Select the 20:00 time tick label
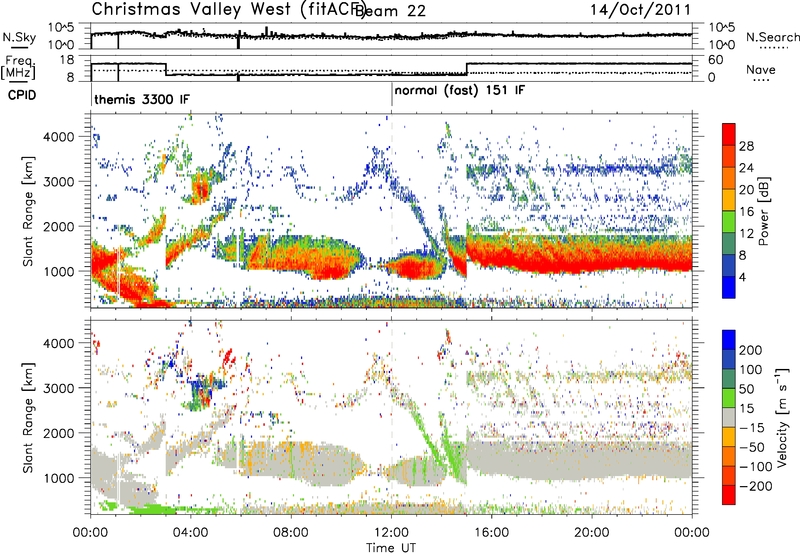800x554 pixels. 592,533
